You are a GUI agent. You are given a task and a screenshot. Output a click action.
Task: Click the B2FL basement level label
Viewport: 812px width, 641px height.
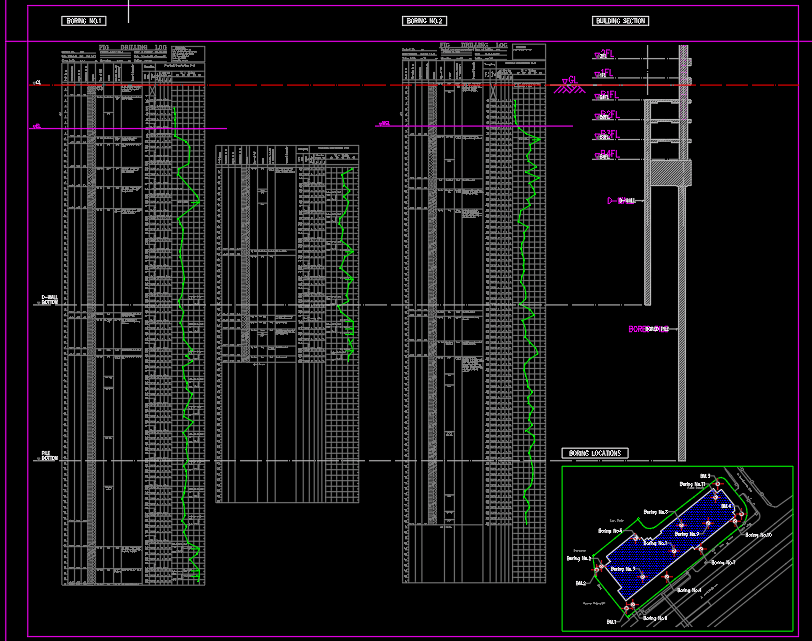tap(609, 114)
